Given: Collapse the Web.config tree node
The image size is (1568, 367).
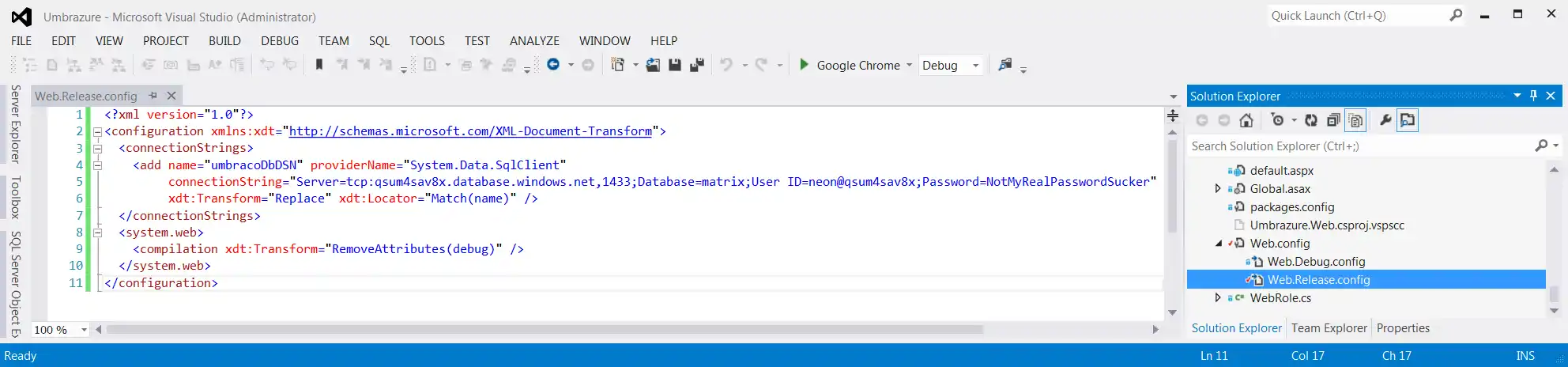Looking at the screenshot, I should 1218,244.
